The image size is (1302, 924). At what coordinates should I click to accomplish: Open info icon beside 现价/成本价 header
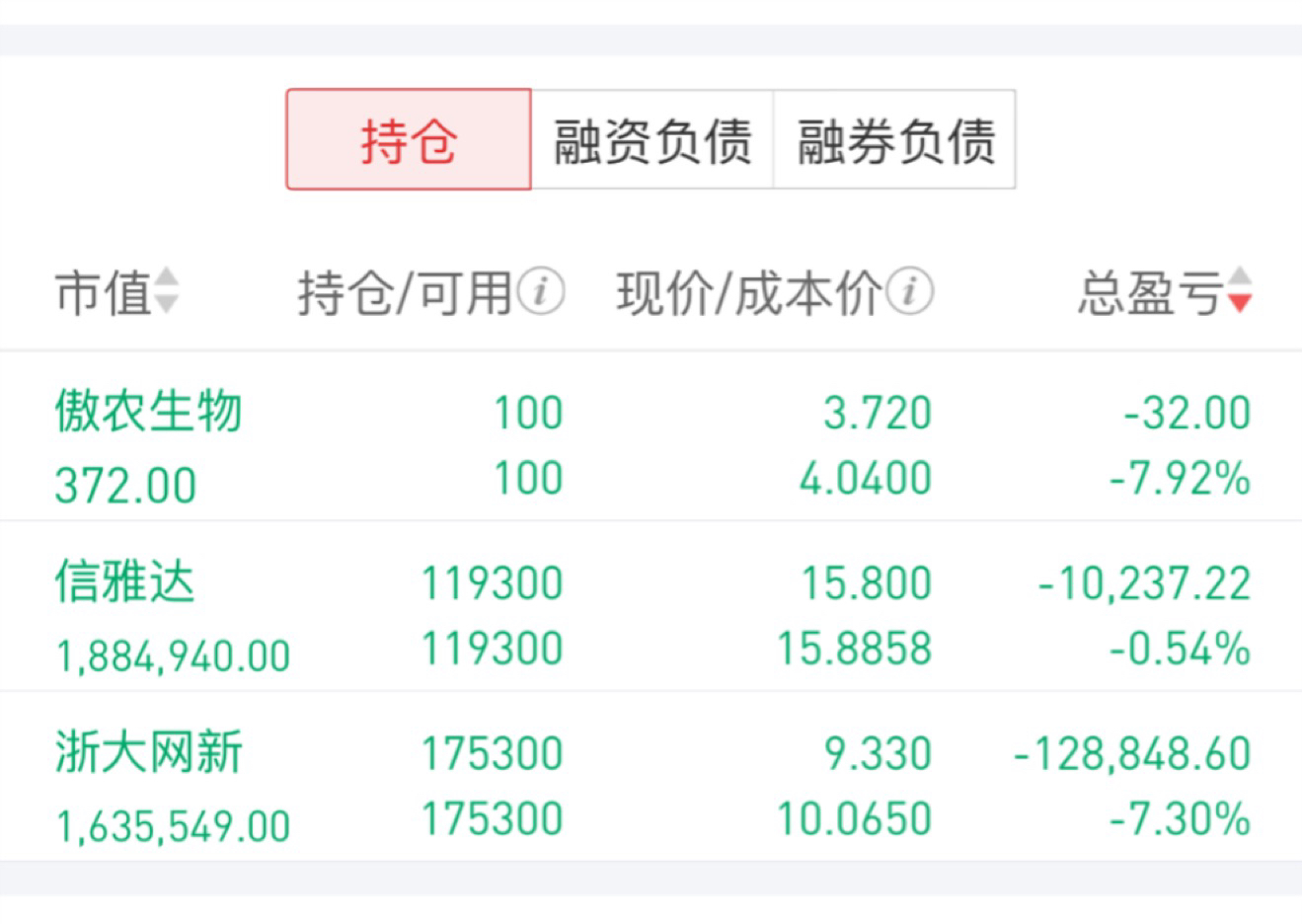pos(909,292)
